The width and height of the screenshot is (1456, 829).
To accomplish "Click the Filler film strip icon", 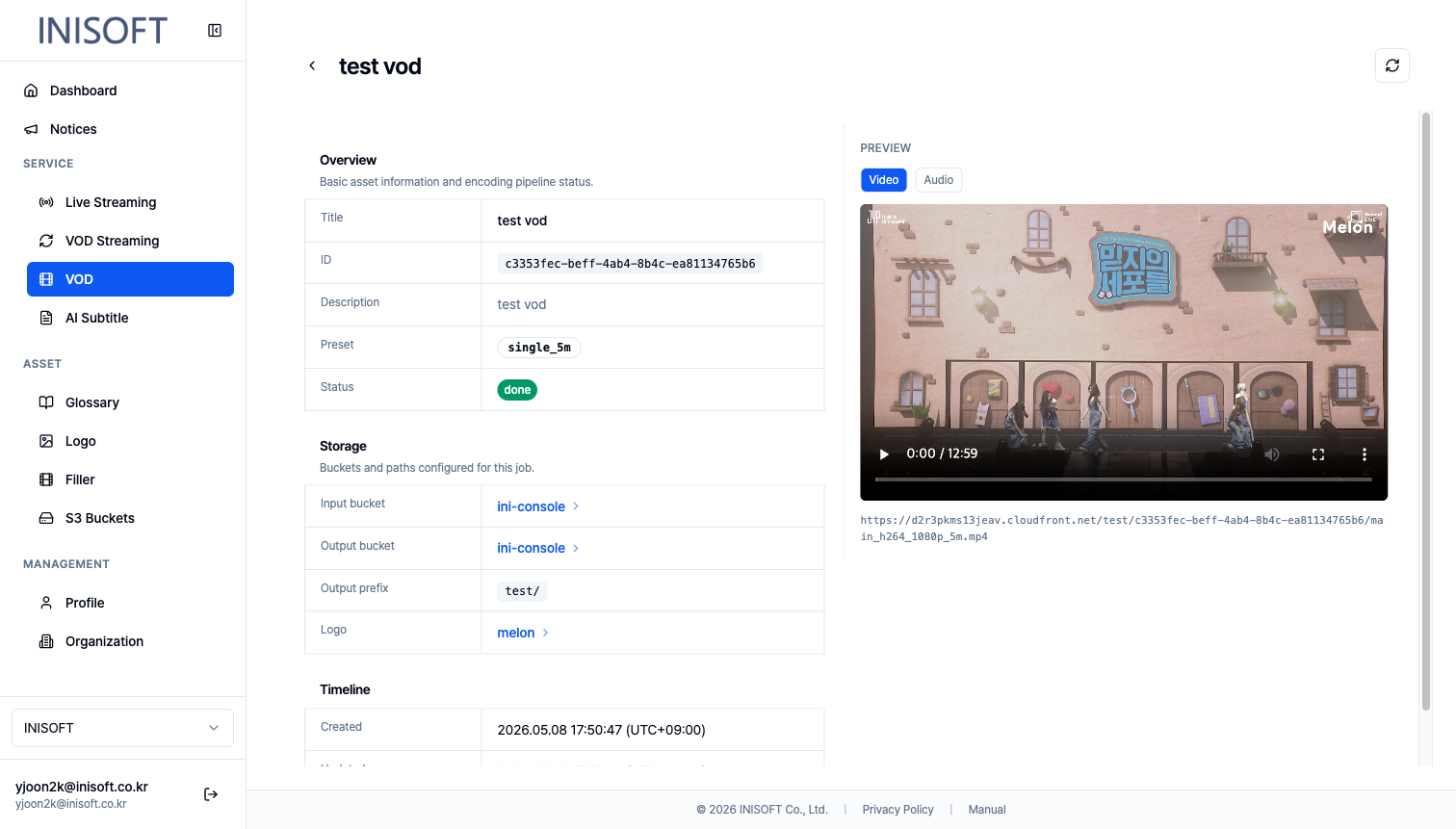I will click(x=46, y=479).
